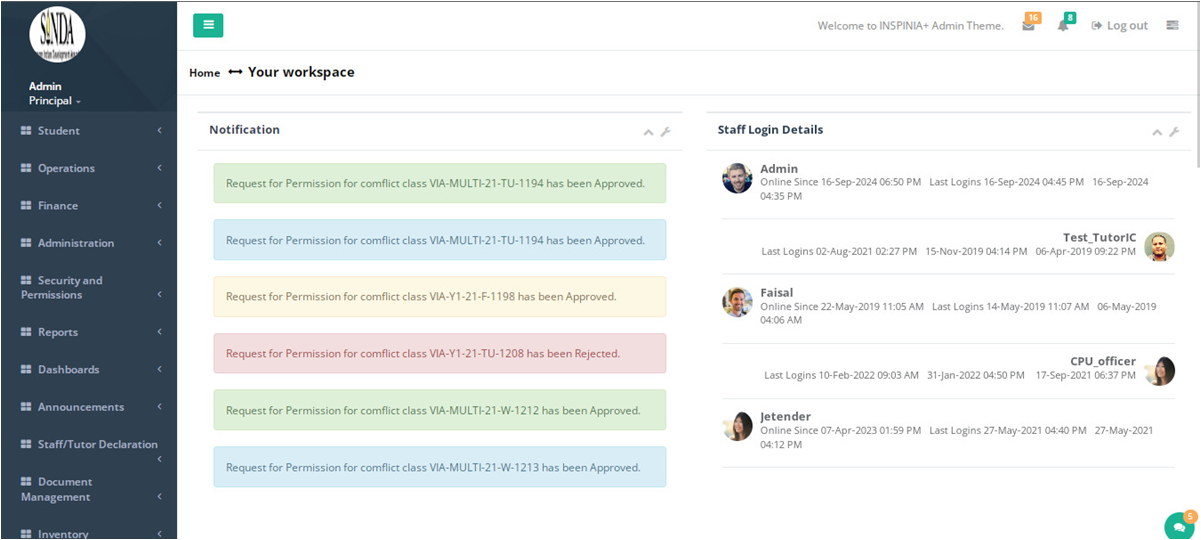The image size is (1201, 540).
Task: Click Test_TutorIC's avatar photo
Action: pyautogui.click(x=1159, y=246)
